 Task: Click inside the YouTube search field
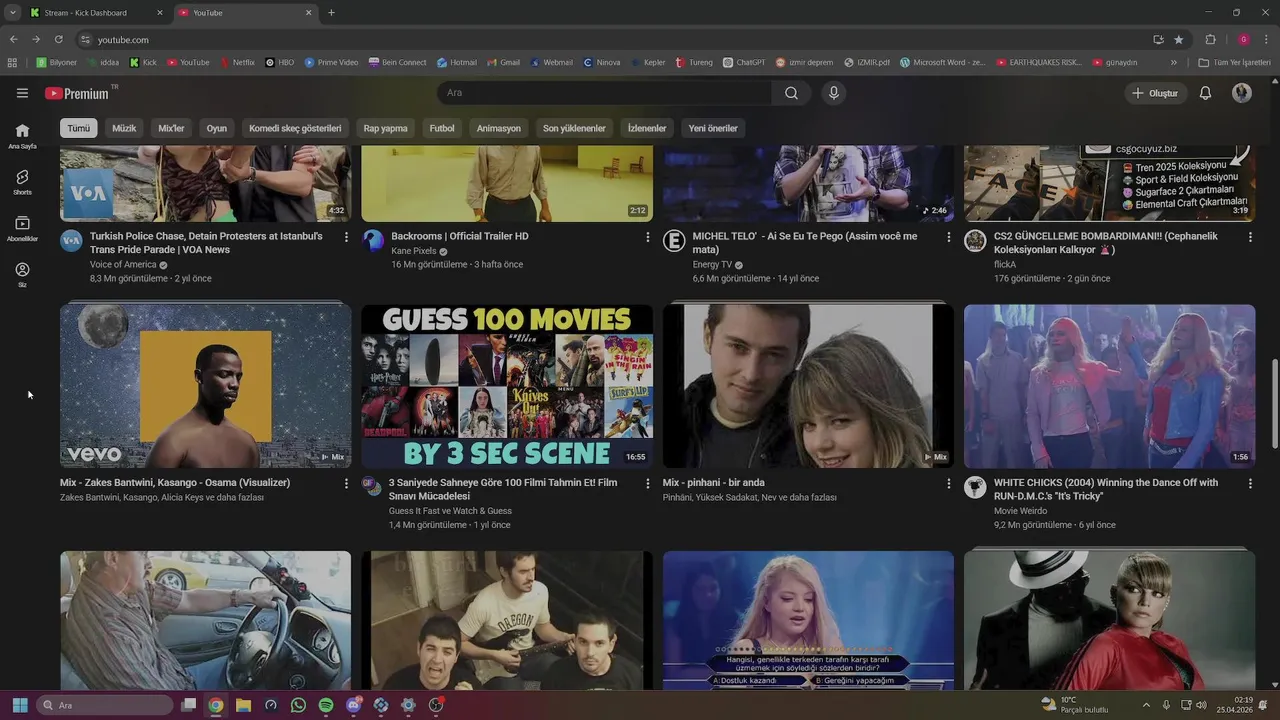tap(600, 93)
